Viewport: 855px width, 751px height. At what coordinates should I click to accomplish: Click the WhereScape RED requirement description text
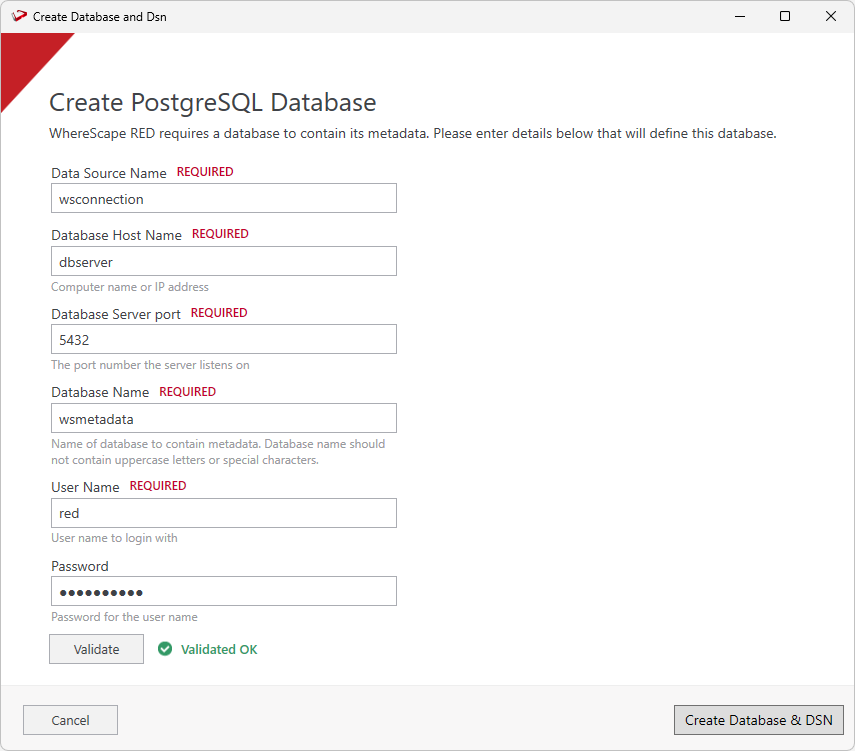413,134
